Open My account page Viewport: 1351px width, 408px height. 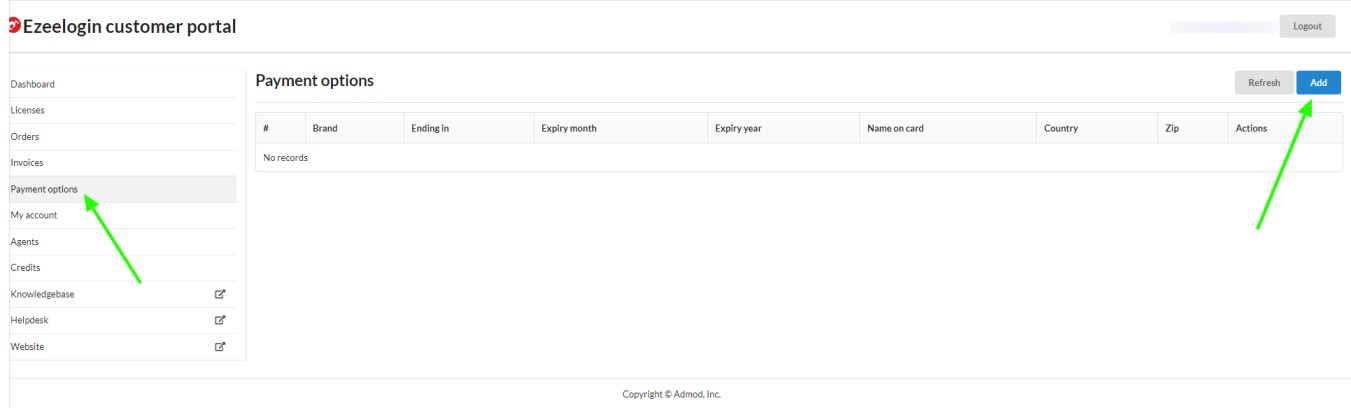coord(123,215)
